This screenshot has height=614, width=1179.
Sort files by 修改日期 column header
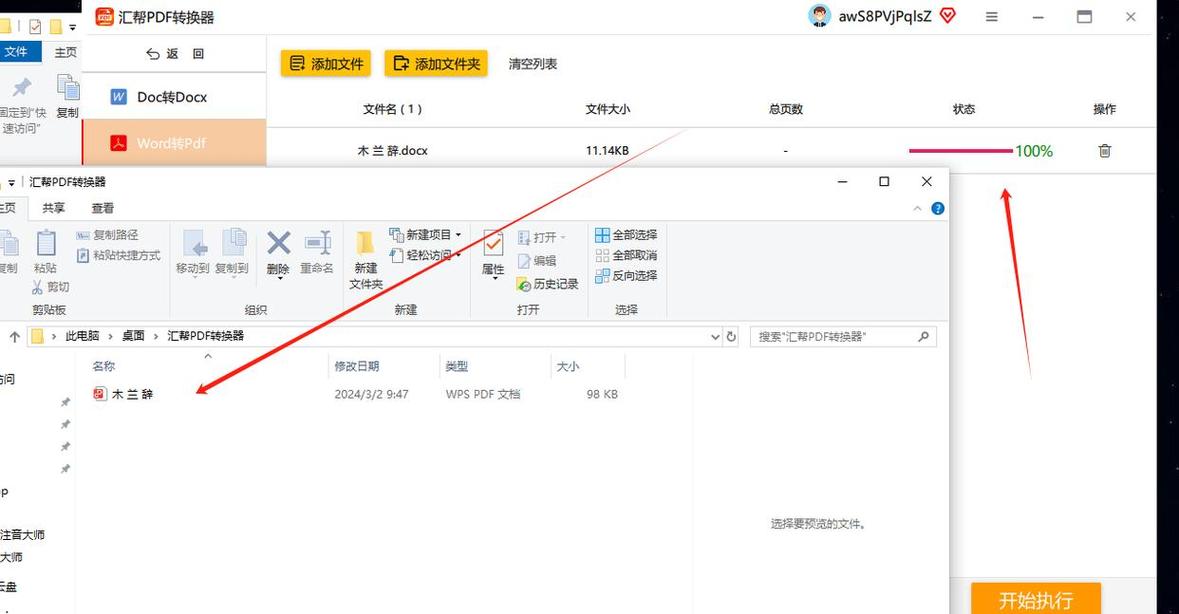357,366
